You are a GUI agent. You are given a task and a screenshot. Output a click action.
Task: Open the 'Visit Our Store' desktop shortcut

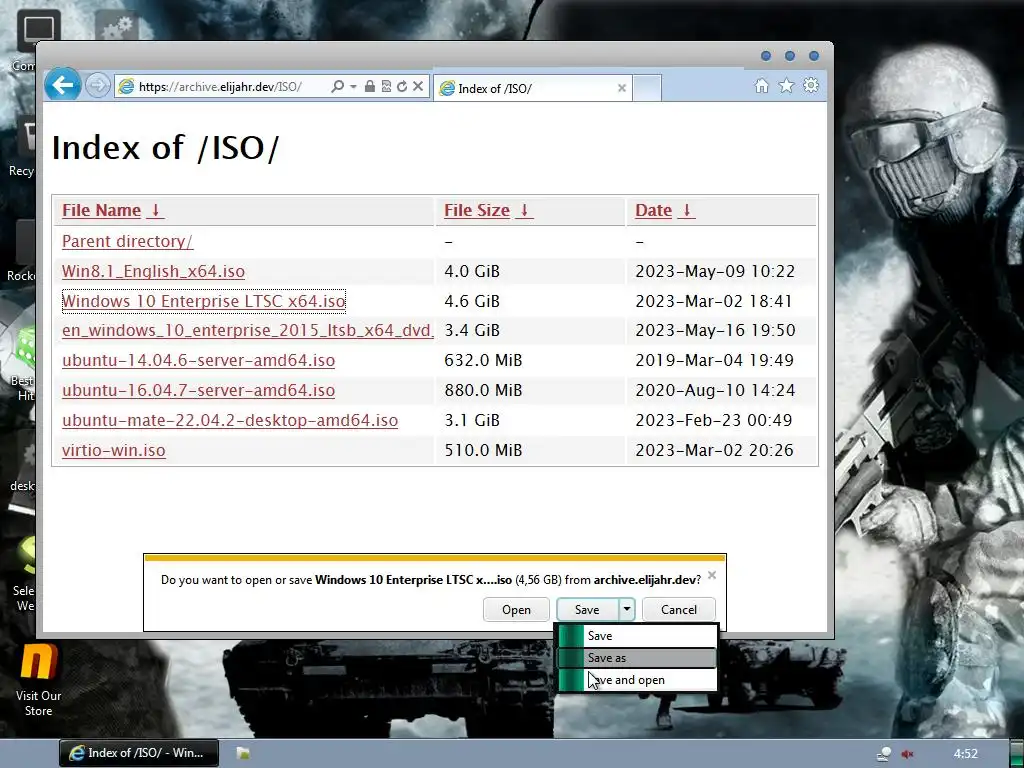38,680
